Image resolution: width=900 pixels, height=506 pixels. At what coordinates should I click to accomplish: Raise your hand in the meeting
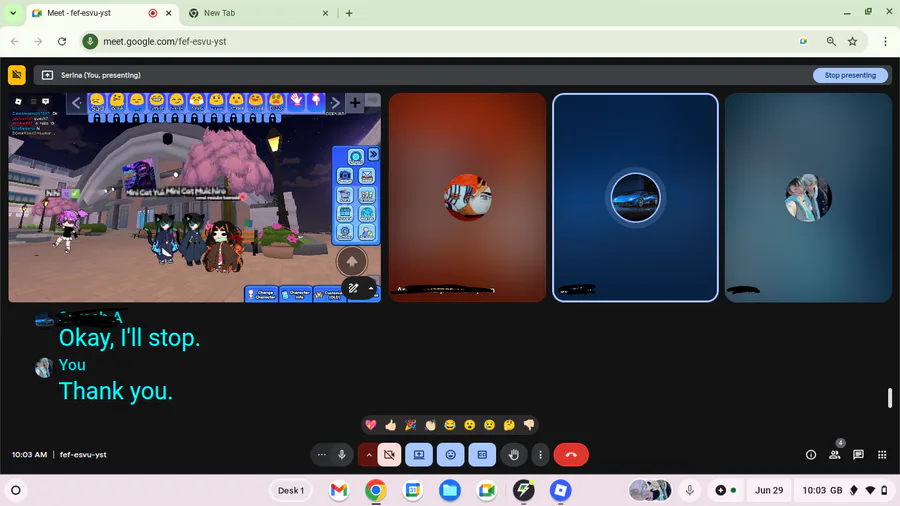pos(514,455)
